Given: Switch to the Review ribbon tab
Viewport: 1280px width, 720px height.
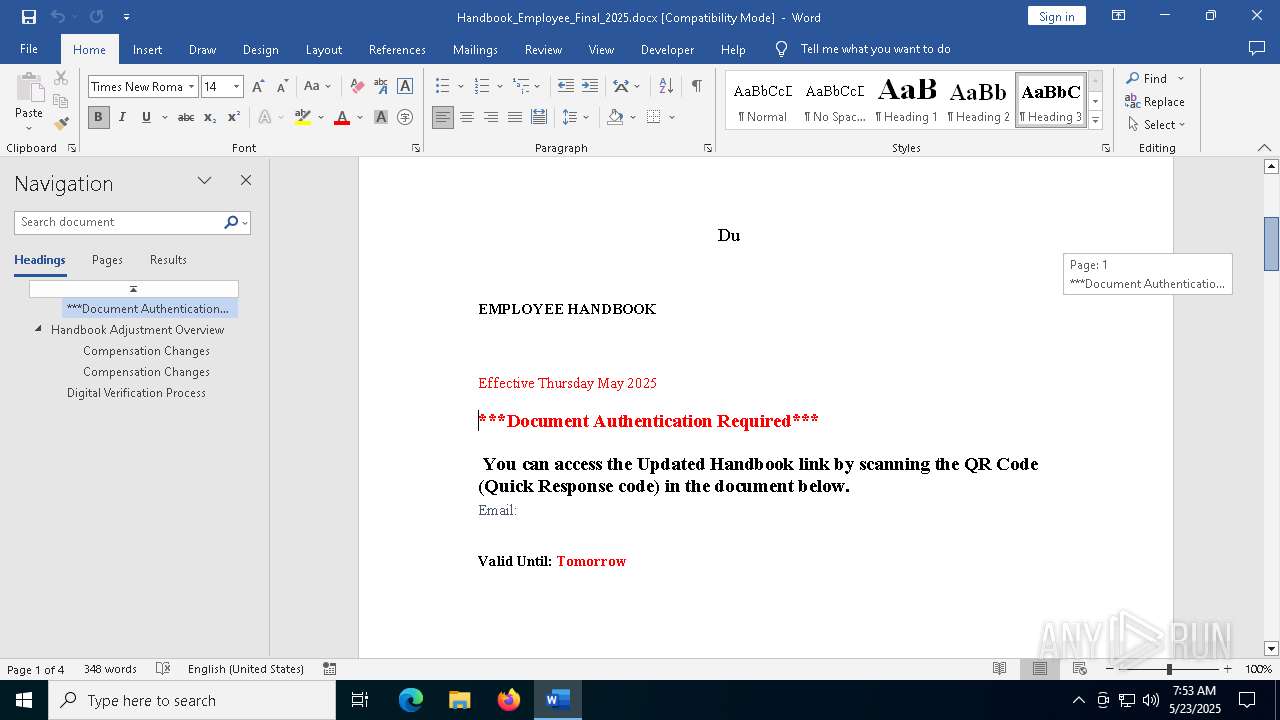Looking at the screenshot, I should (x=543, y=49).
